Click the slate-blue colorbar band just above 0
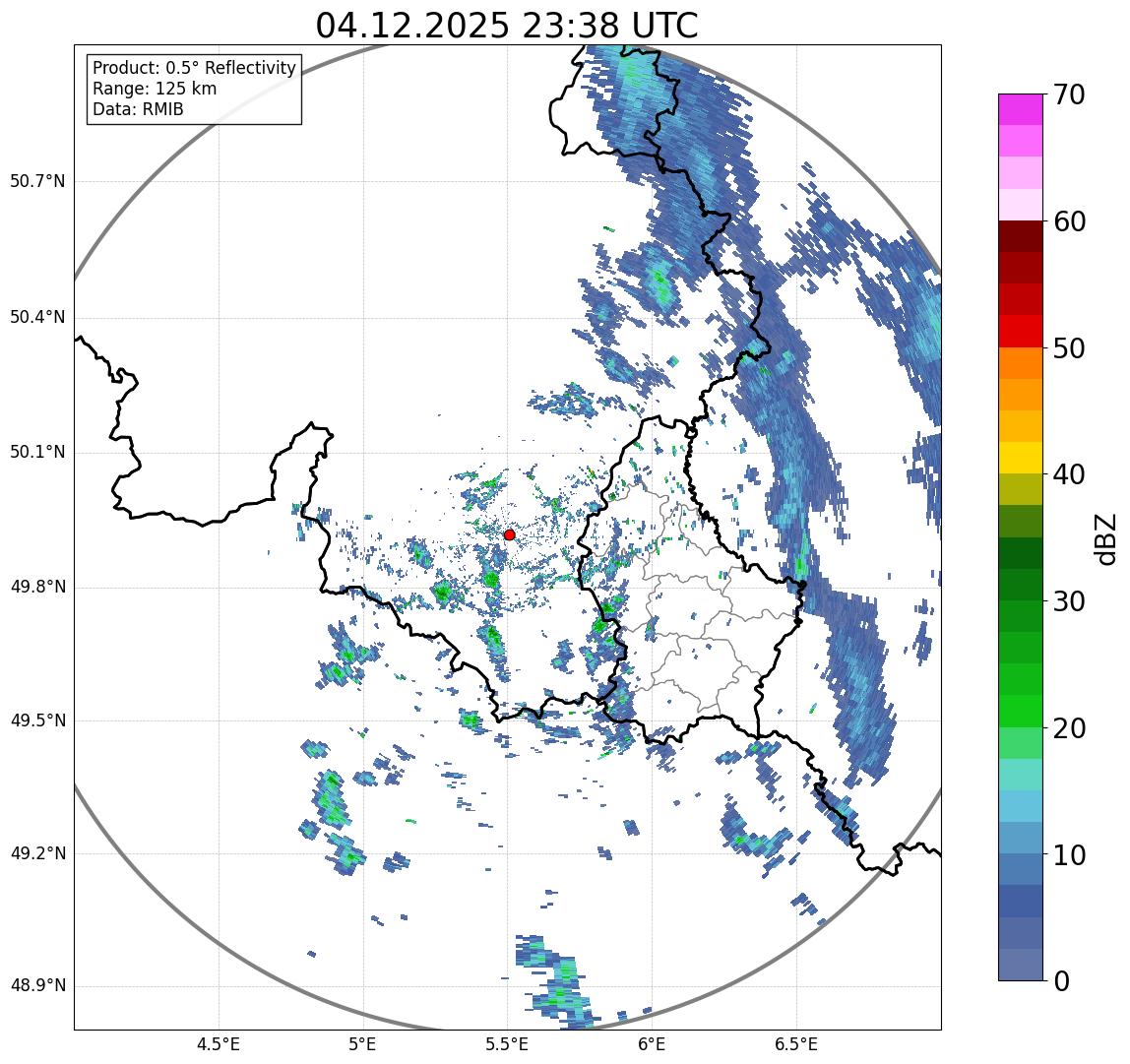This screenshot has width=1130, height=1064. tap(1021, 965)
